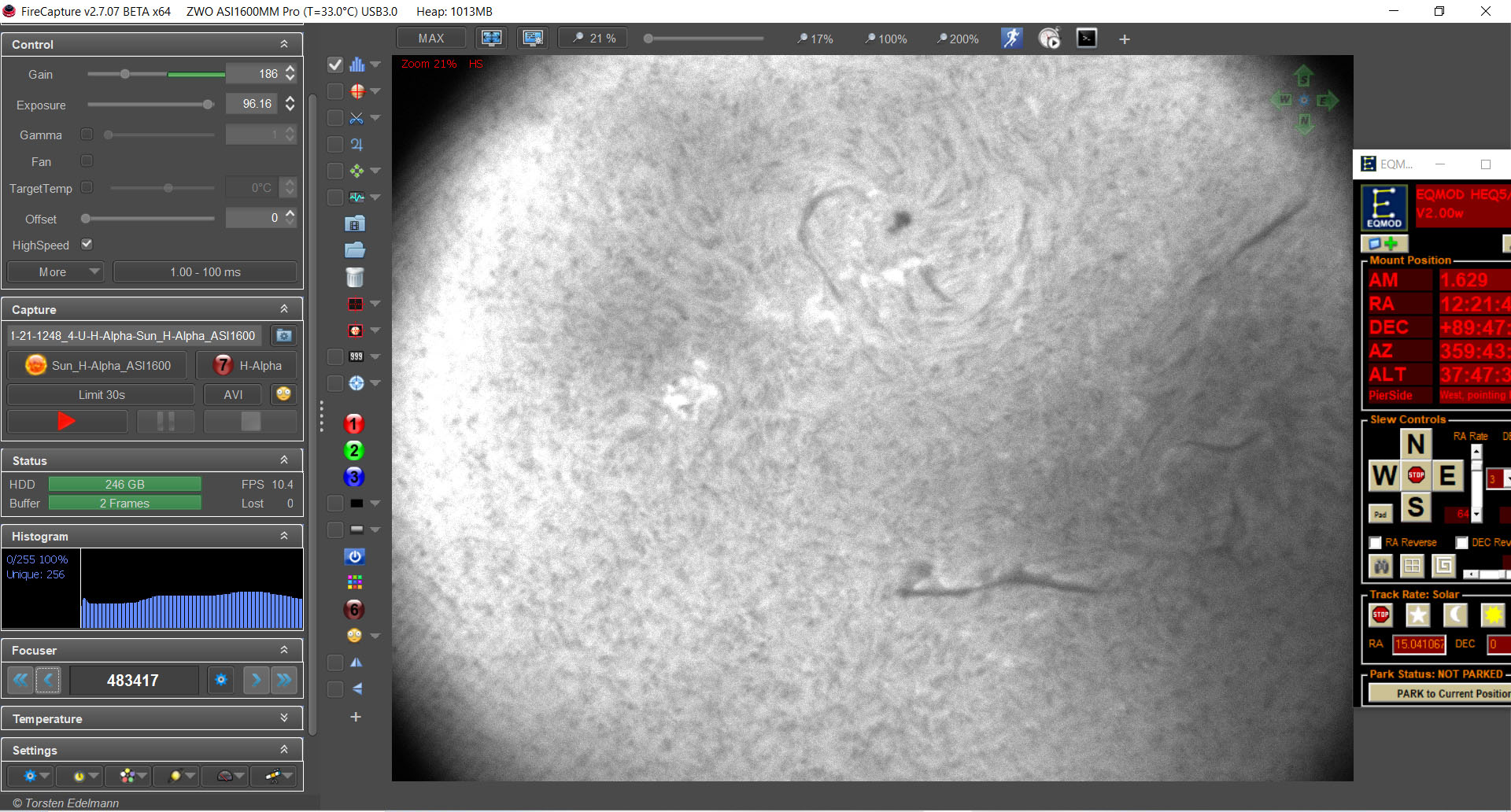Image resolution: width=1511 pixels, height=812 pixels.
Task: Click the 1.00 - 100 ms exposure range button
Action: coord(205,272)
